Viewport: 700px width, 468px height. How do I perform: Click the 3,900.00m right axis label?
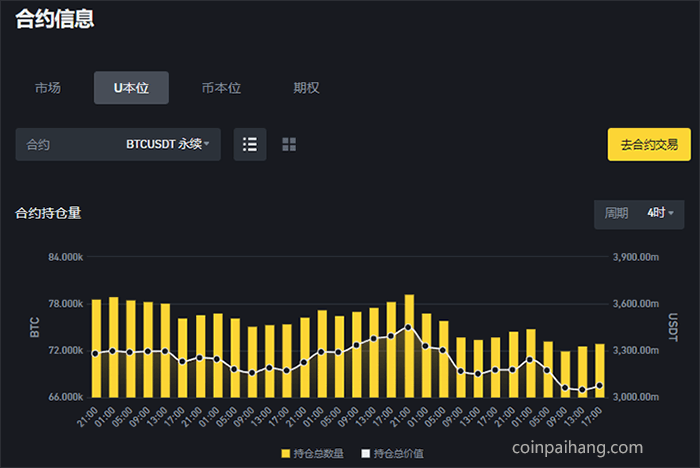pos(636,257)
